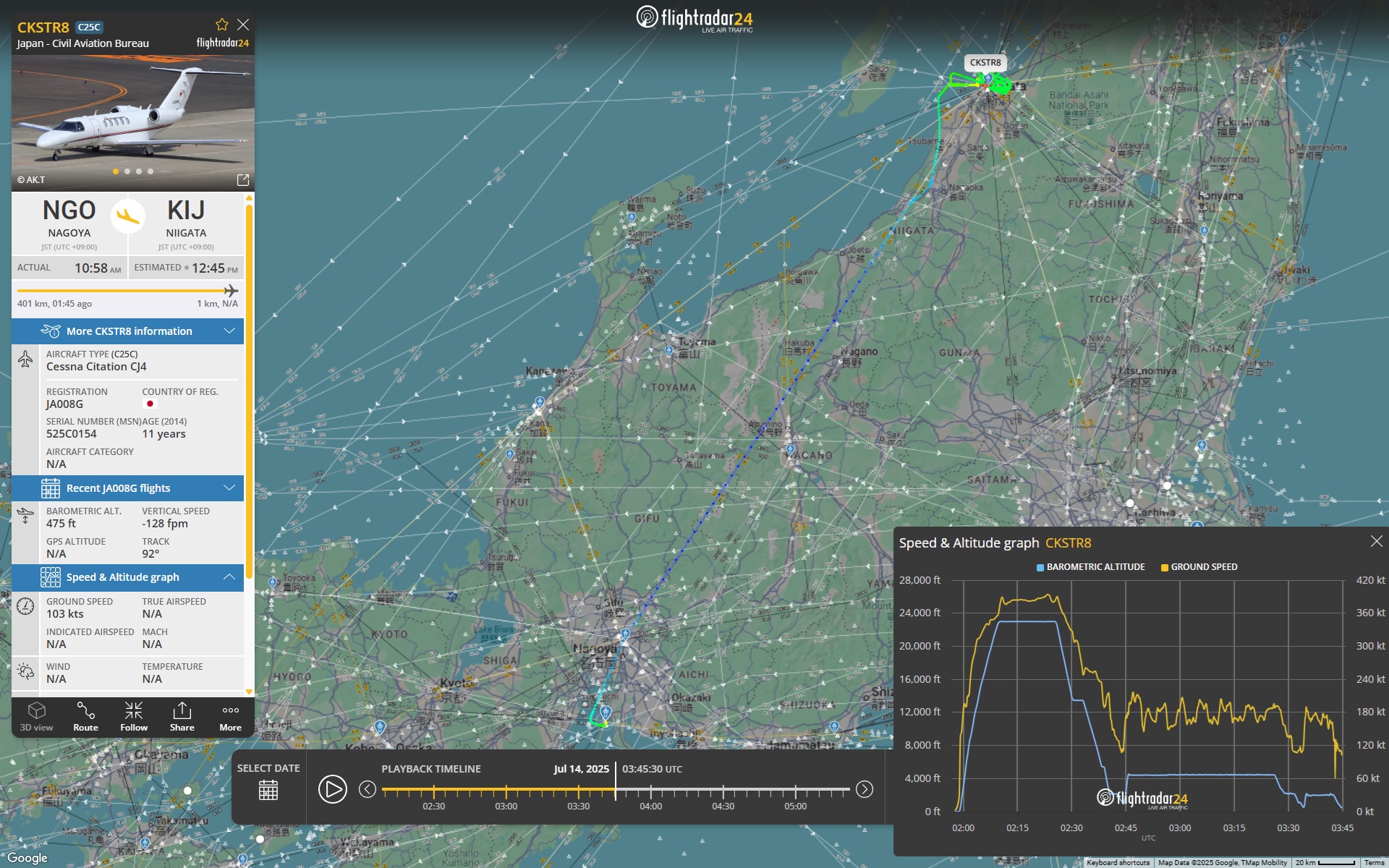The width and height of the screenshot is (1389, 868).
Task: Click the landing plane status icon
Action: pos(128,216)
